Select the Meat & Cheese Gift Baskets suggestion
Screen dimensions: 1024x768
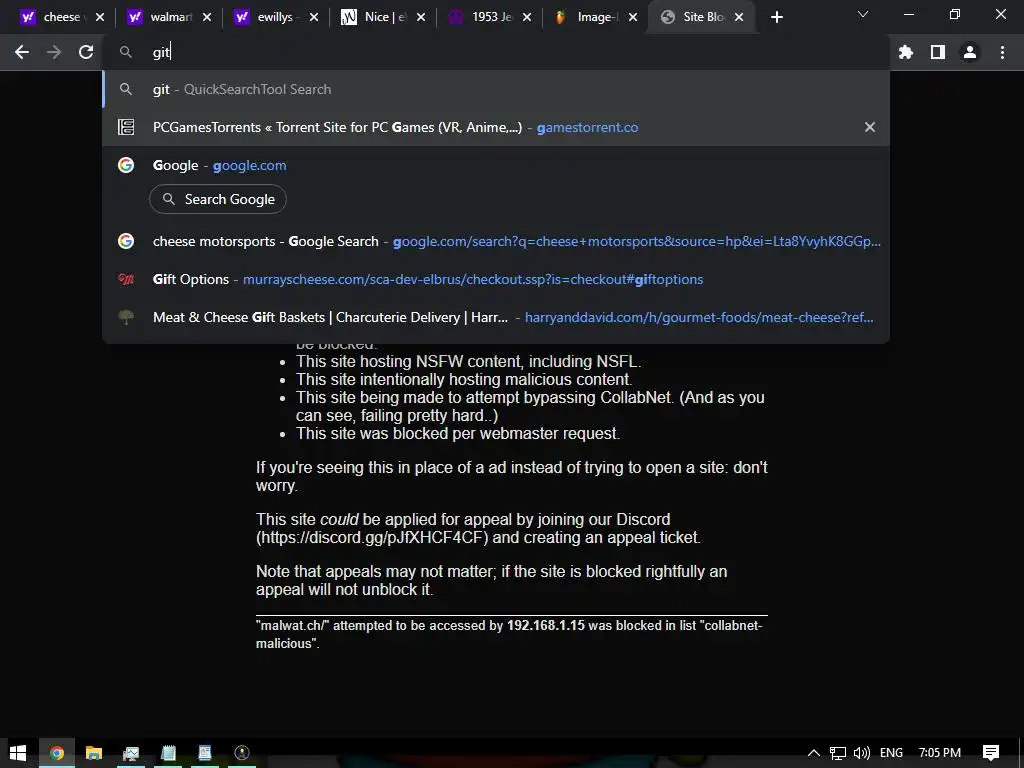tap(496, 317)
